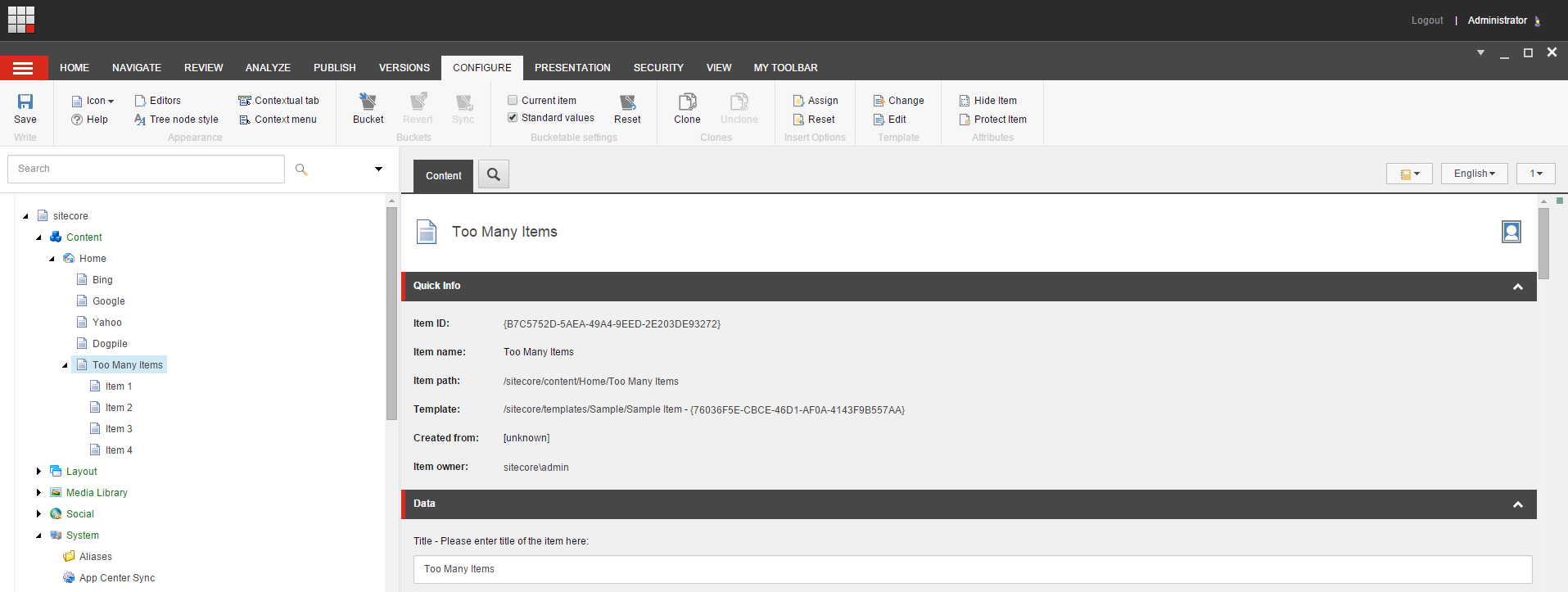The width and height of the screenshot is (1568, 592).
Task: Uncheck the Standard values checkbox
Action: pyautogui.click(x=513, y=118)
